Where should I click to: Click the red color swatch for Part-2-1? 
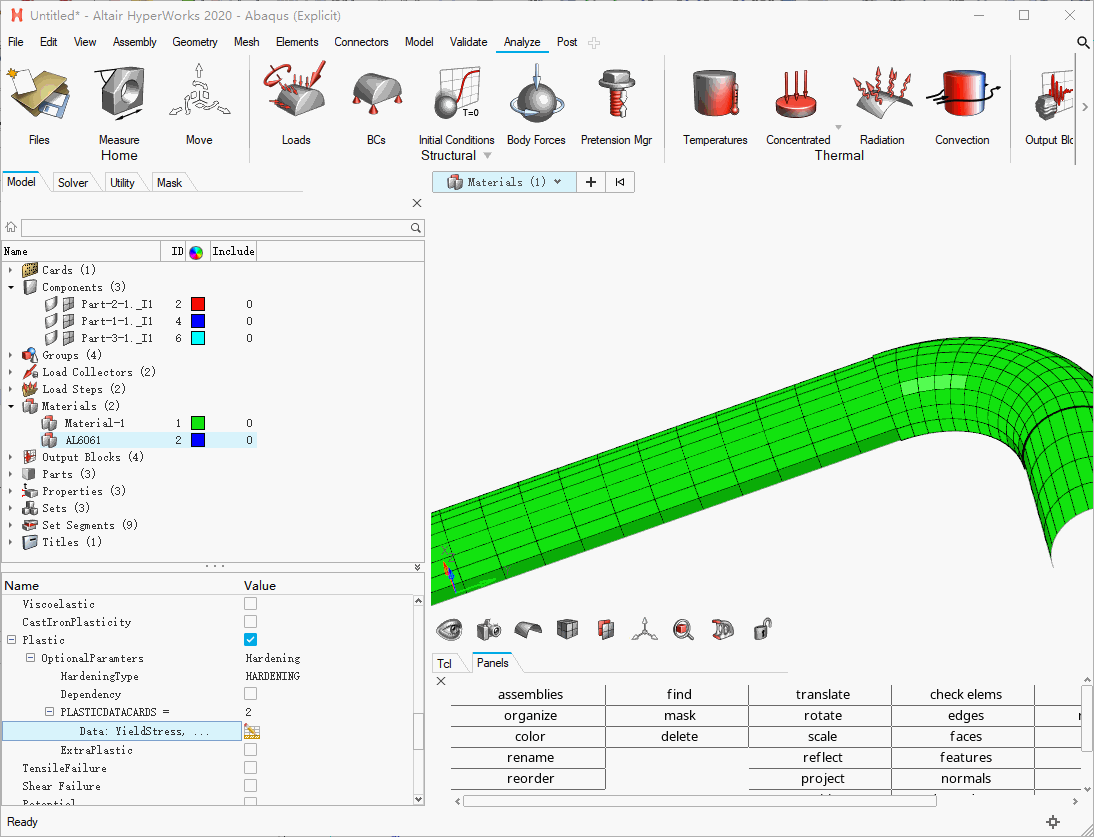coord(198,304)
